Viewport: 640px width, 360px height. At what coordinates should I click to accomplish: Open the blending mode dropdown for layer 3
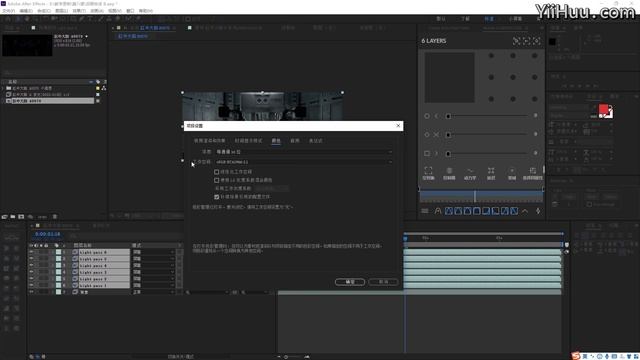point(153,265)
